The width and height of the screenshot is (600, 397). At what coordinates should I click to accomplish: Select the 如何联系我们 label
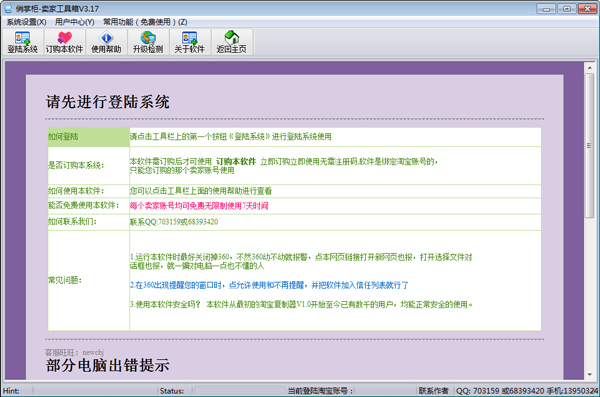pyautogui.click(x=72, y=222)
